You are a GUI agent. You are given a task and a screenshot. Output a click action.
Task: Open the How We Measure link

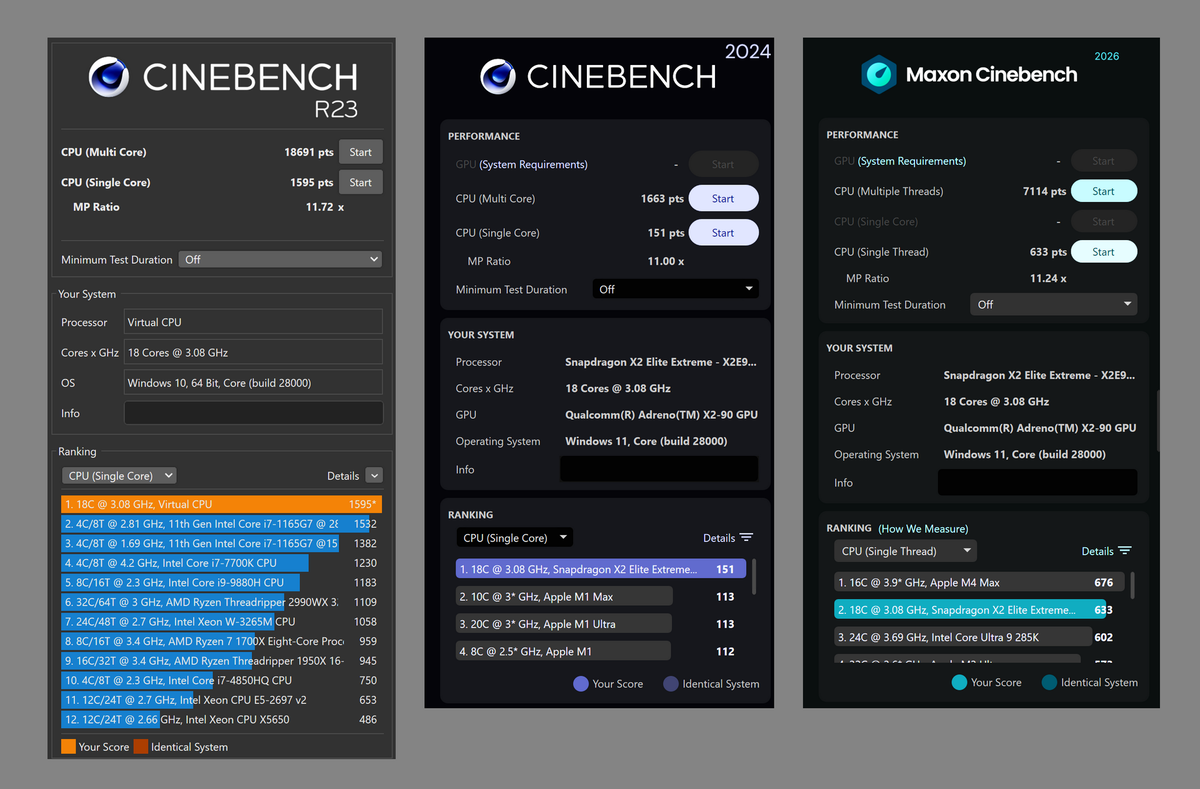(x=922, y=528)
